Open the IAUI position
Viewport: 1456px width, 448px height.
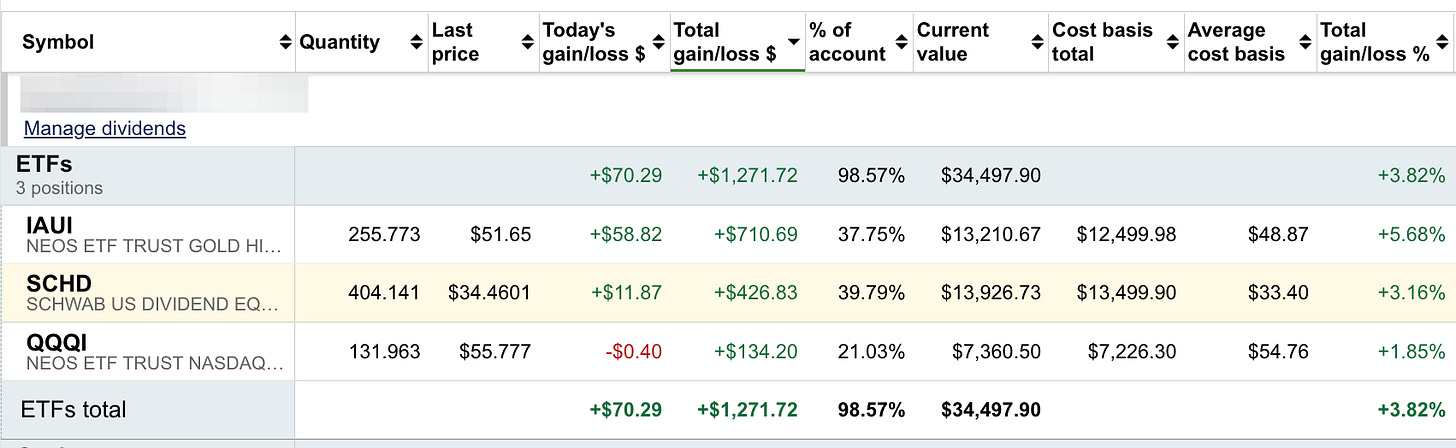[50, 225]
